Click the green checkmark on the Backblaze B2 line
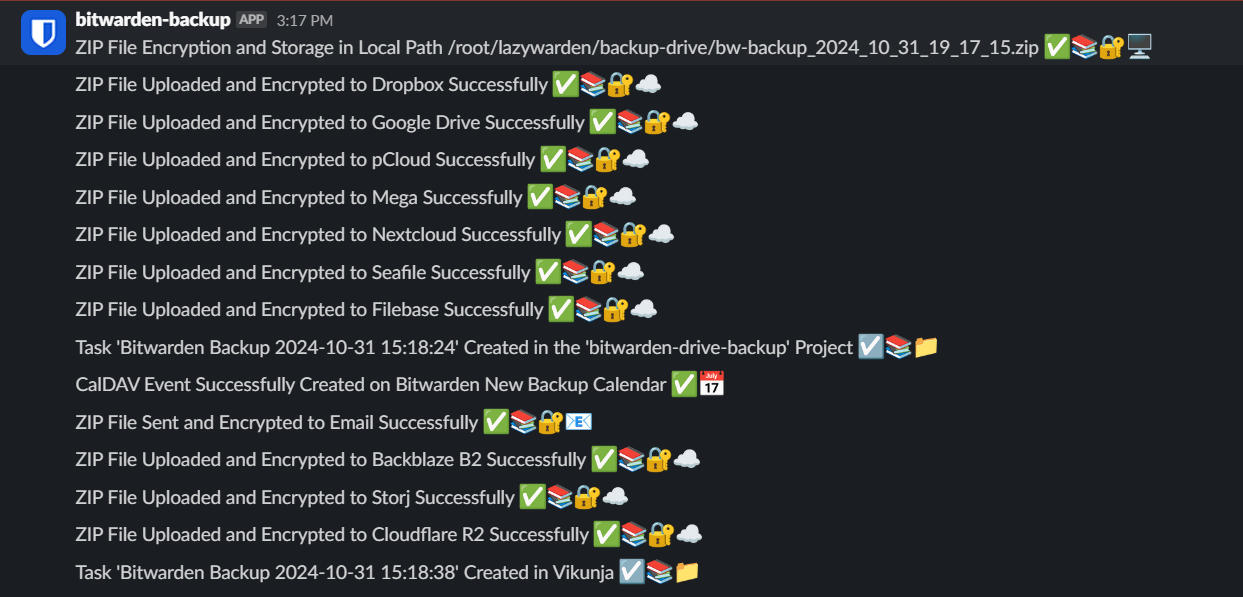The width and height of the screenshot is (1243, 597). (604, 460)
